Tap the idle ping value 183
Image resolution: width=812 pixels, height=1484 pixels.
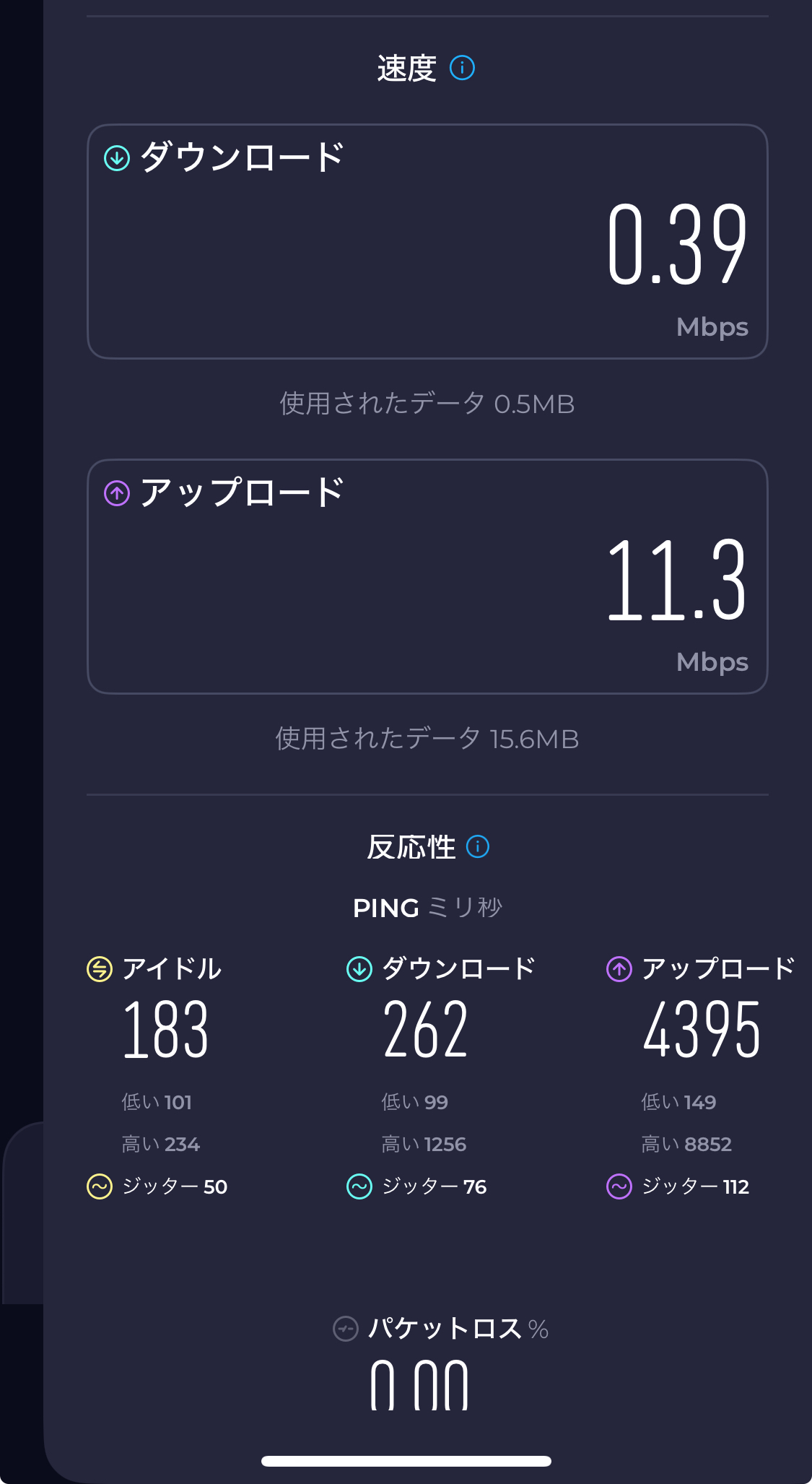click(166, 1030)
